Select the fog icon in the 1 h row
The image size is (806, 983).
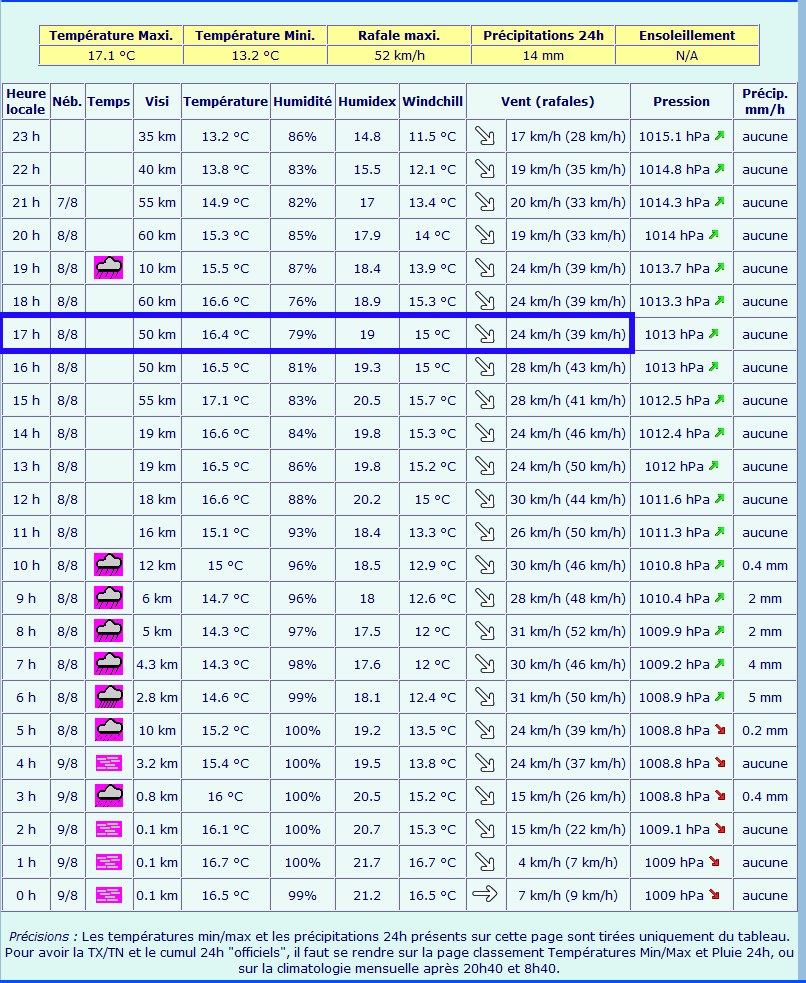pyautogui.click(x=108, y=862)
